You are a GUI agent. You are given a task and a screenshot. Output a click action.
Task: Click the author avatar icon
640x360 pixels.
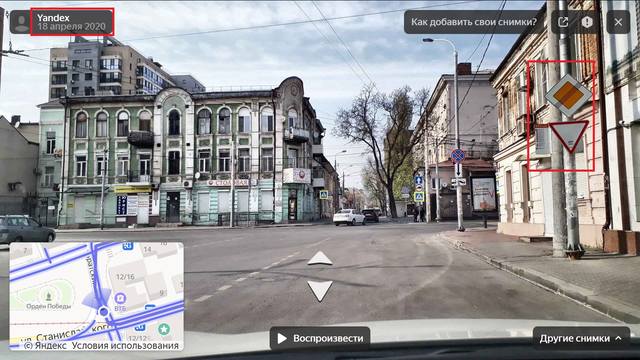click(x=21, y=22)
